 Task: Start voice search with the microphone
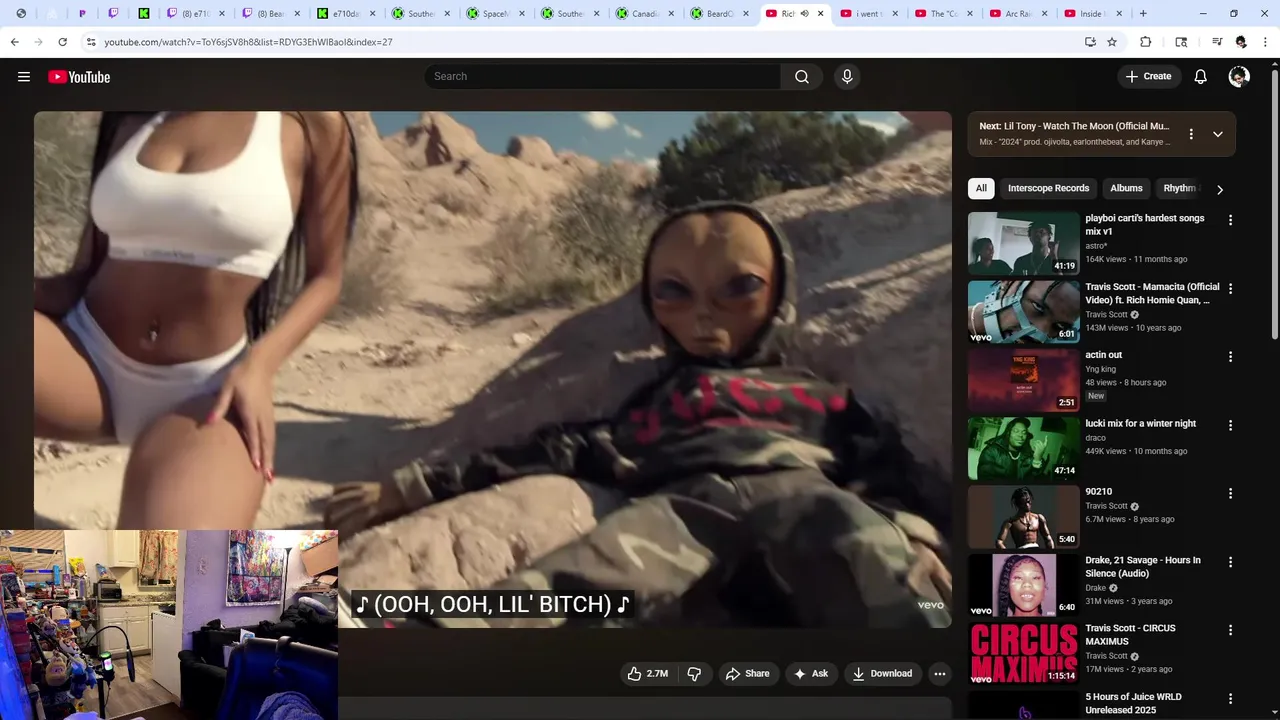pyautogui.click(x=847, y=77)
